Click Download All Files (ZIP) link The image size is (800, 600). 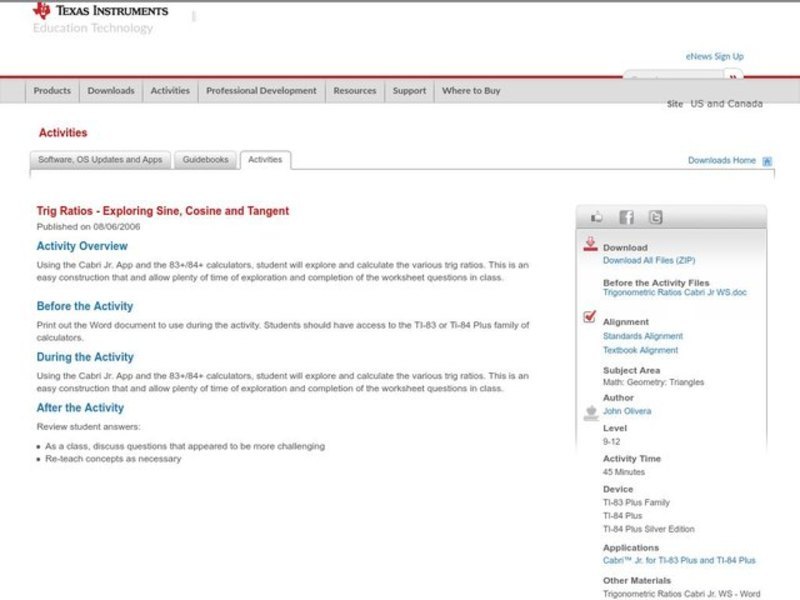pyautogui.click(x=649, y=260)
